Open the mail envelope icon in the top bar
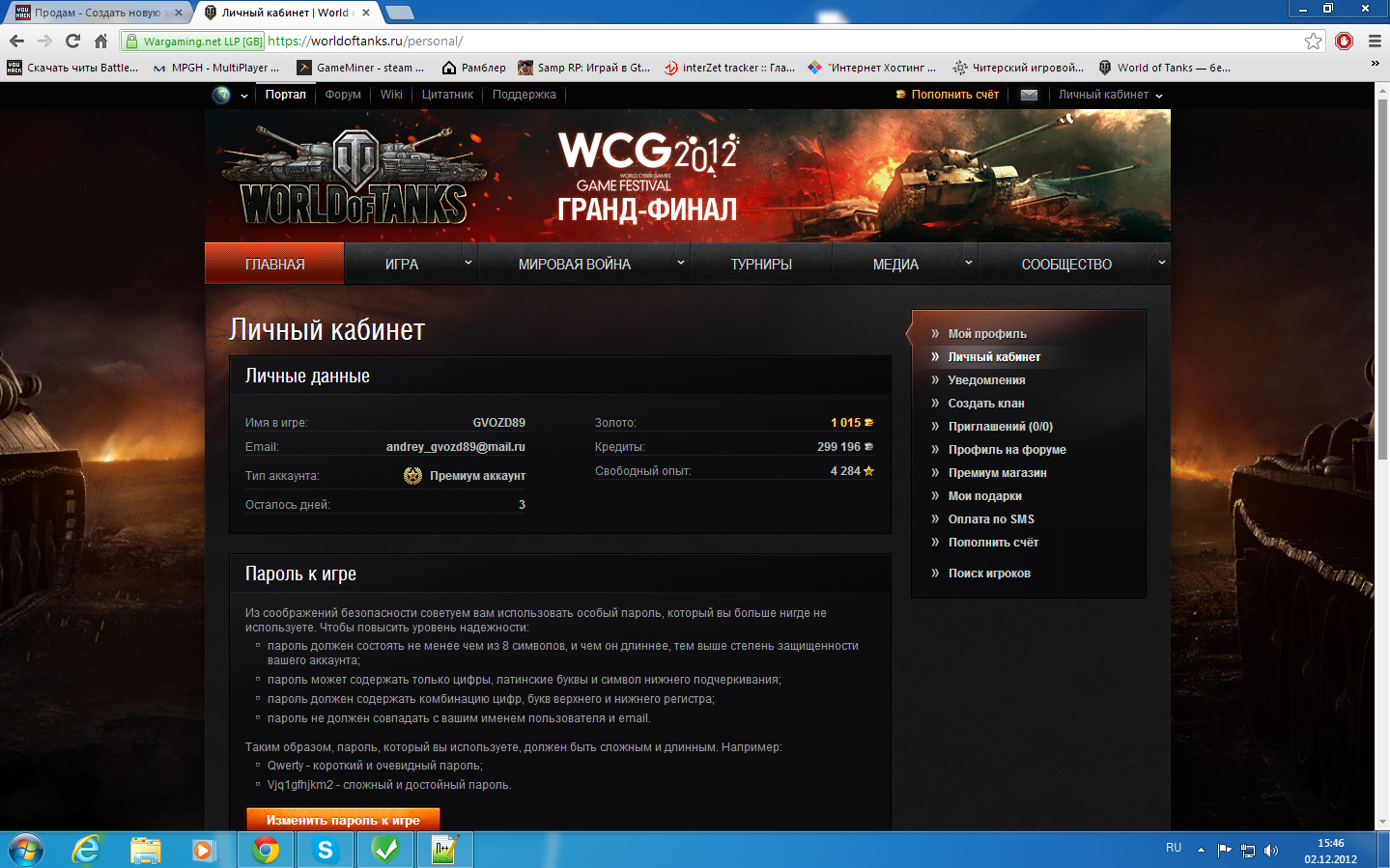This screenshot has width=1390, height=868. point(1029,95)
